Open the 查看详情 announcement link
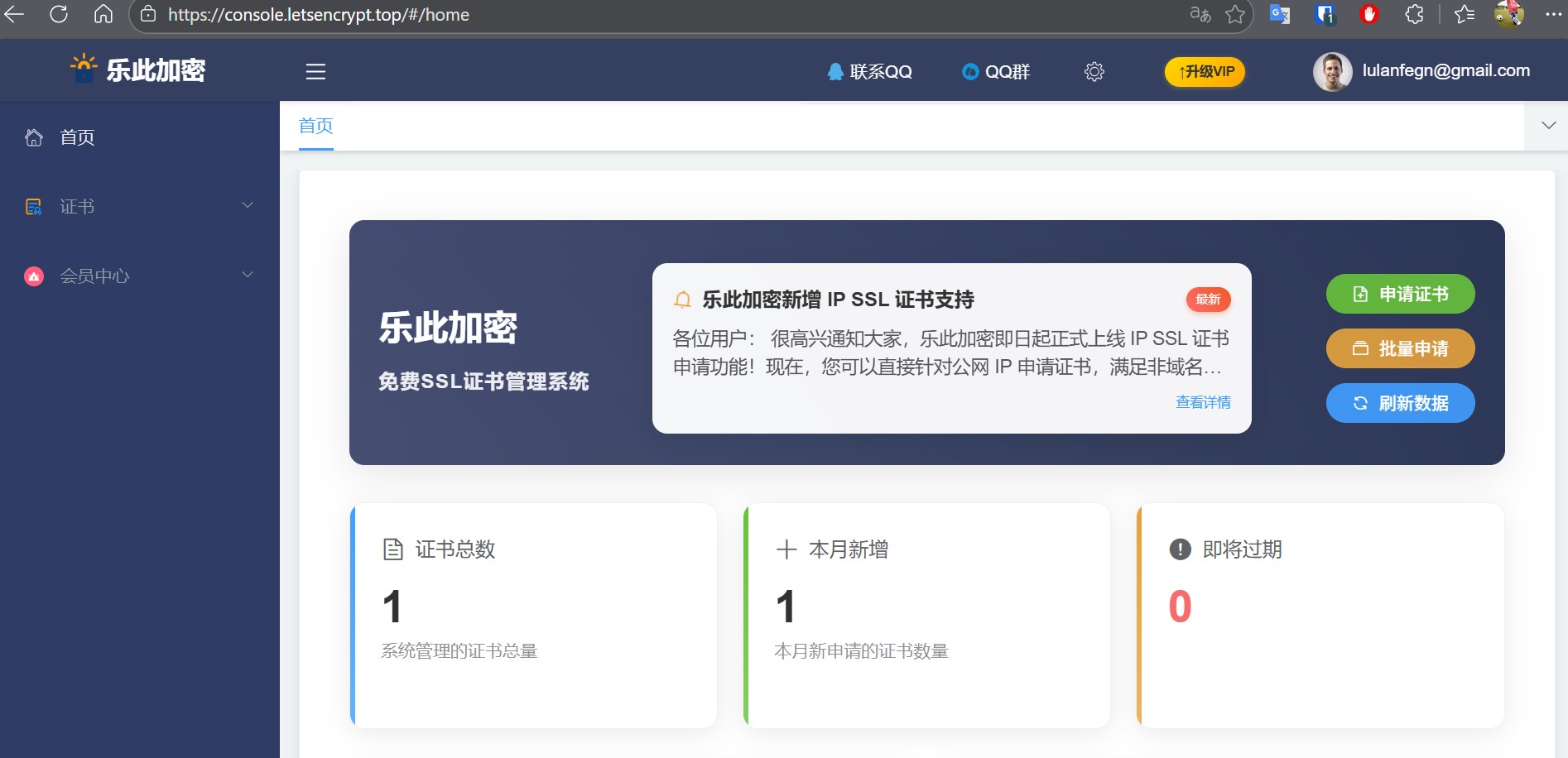Viewport: 1568px width, 758px height. (1203, 402)
